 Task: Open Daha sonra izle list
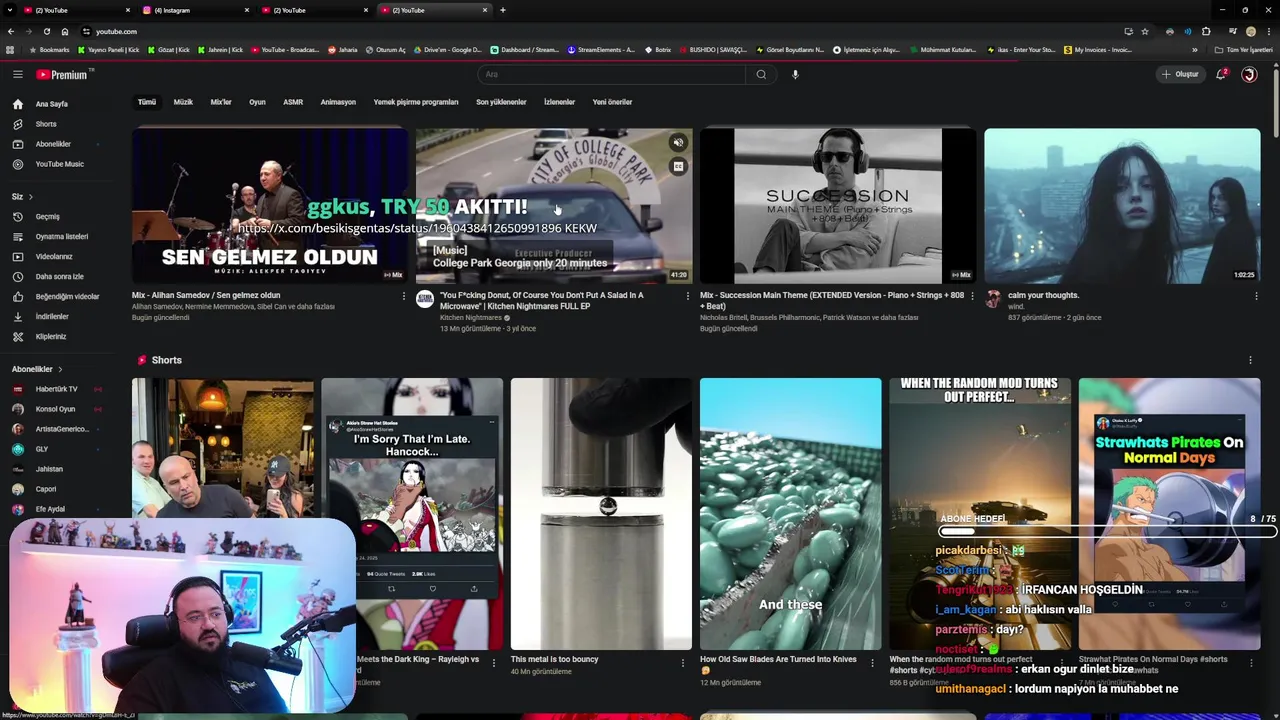(60, 276)
